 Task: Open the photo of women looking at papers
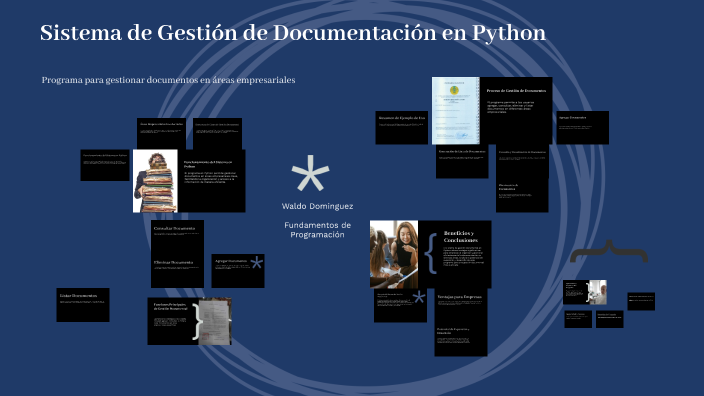pos(394,254)
